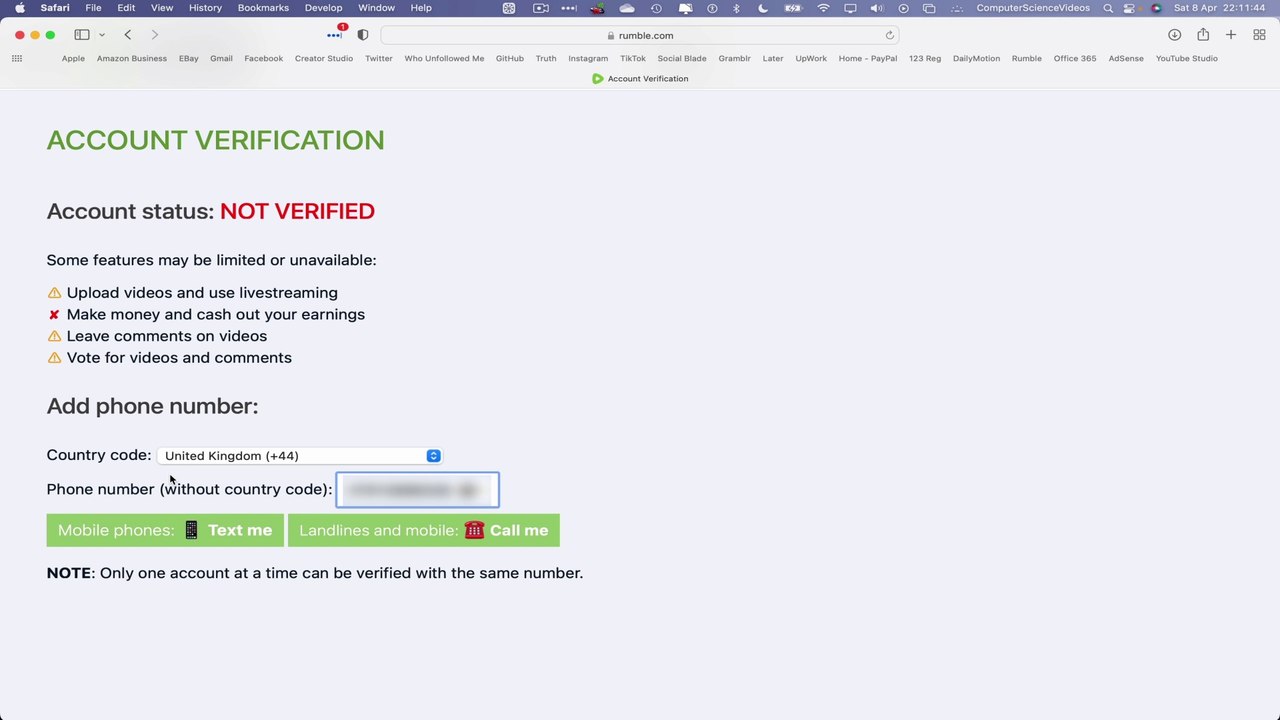This screenshot has height=720, width=1280.
Task: Open the cloud menu bar icon
Action: tap(627, 8)
